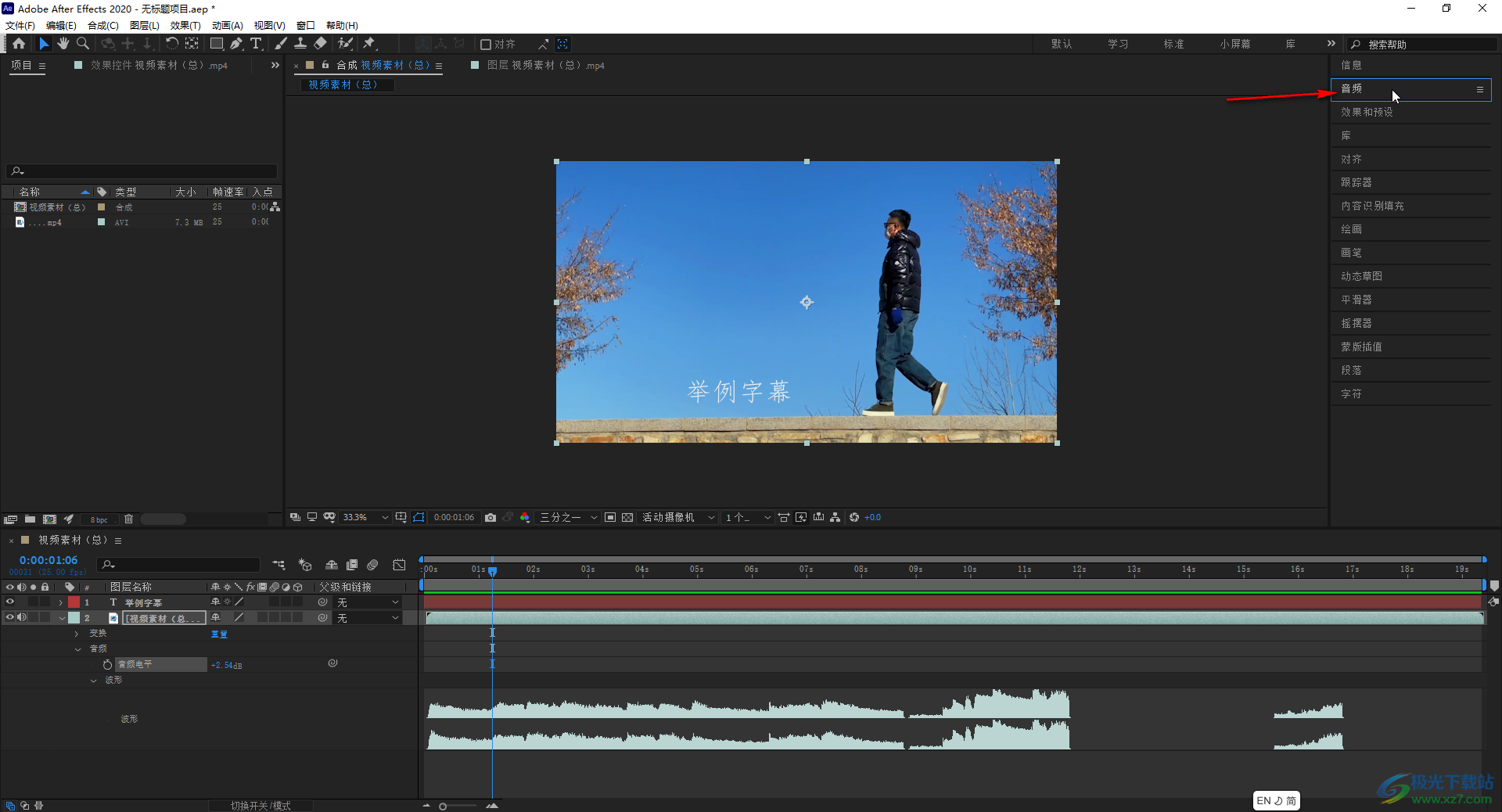Open the 合成(C) menu
This screenshot has height=812, width=1502.
pos(103,26)
